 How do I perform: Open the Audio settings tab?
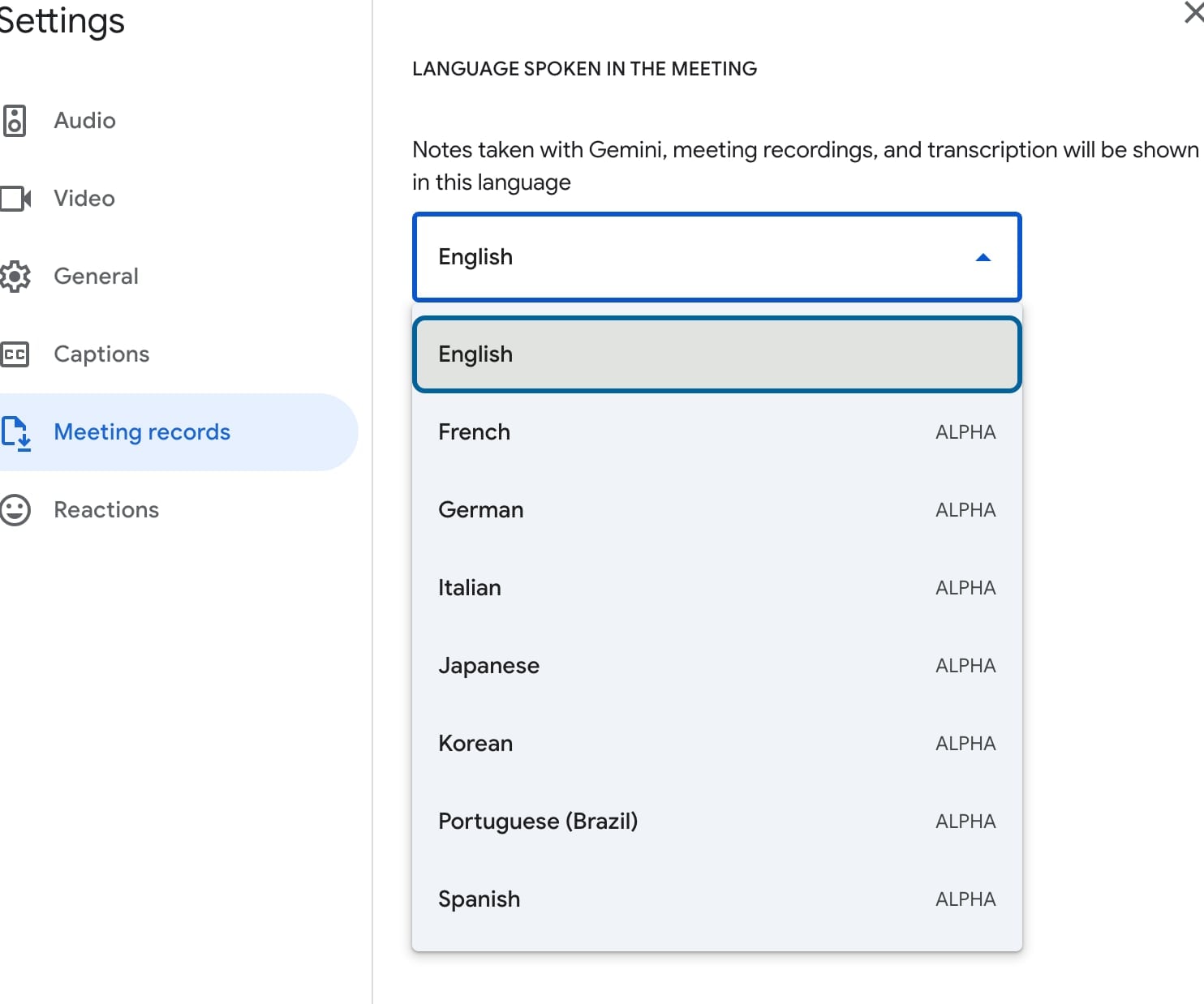[178, 121]
